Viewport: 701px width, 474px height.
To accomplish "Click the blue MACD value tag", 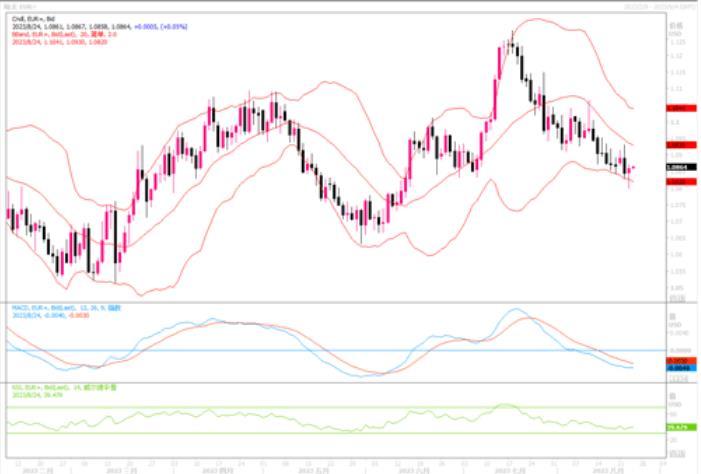I will 680,368.
